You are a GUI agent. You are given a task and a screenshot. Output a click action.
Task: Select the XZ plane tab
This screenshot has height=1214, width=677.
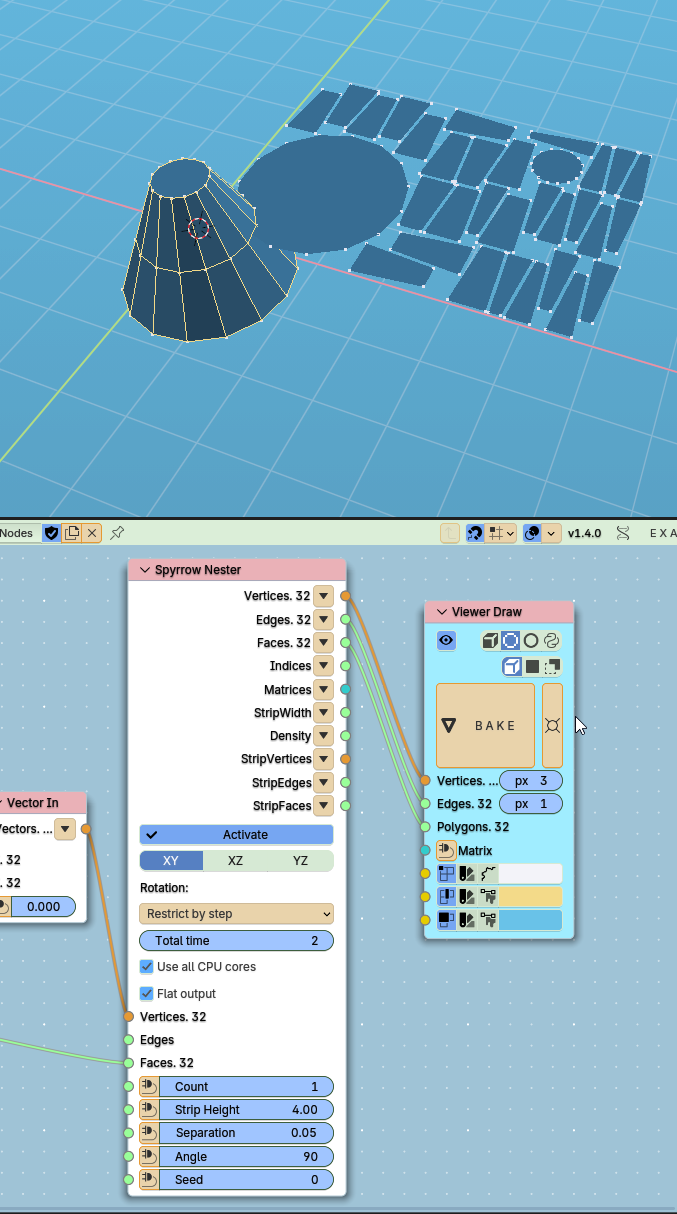pos(235,861)
